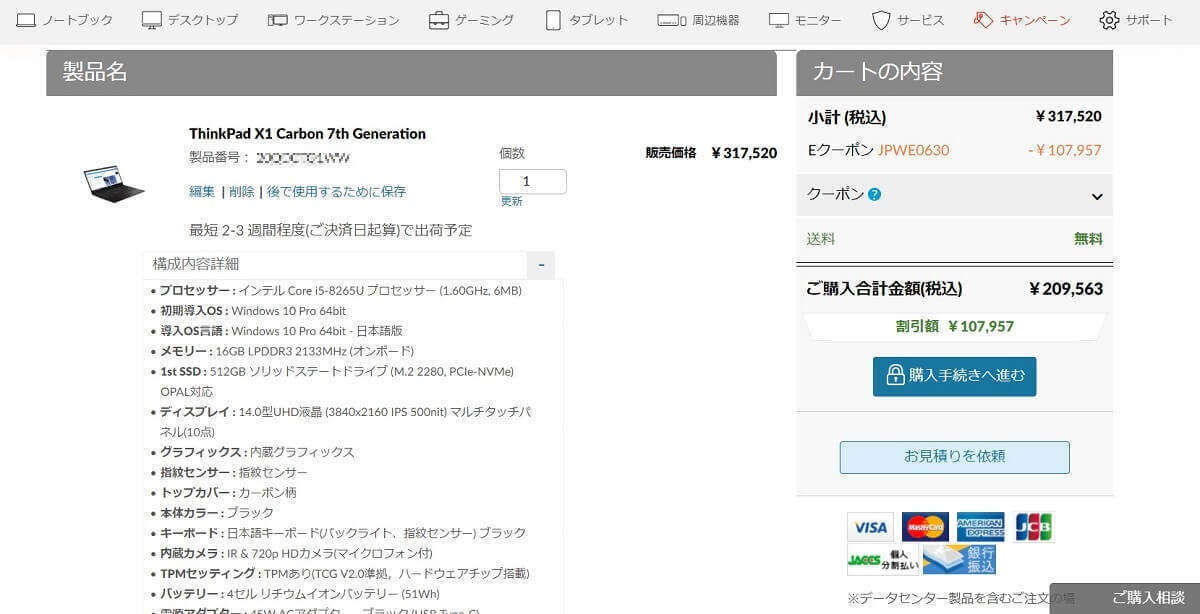Open the ノートブック menu label

tap(78, 20)
